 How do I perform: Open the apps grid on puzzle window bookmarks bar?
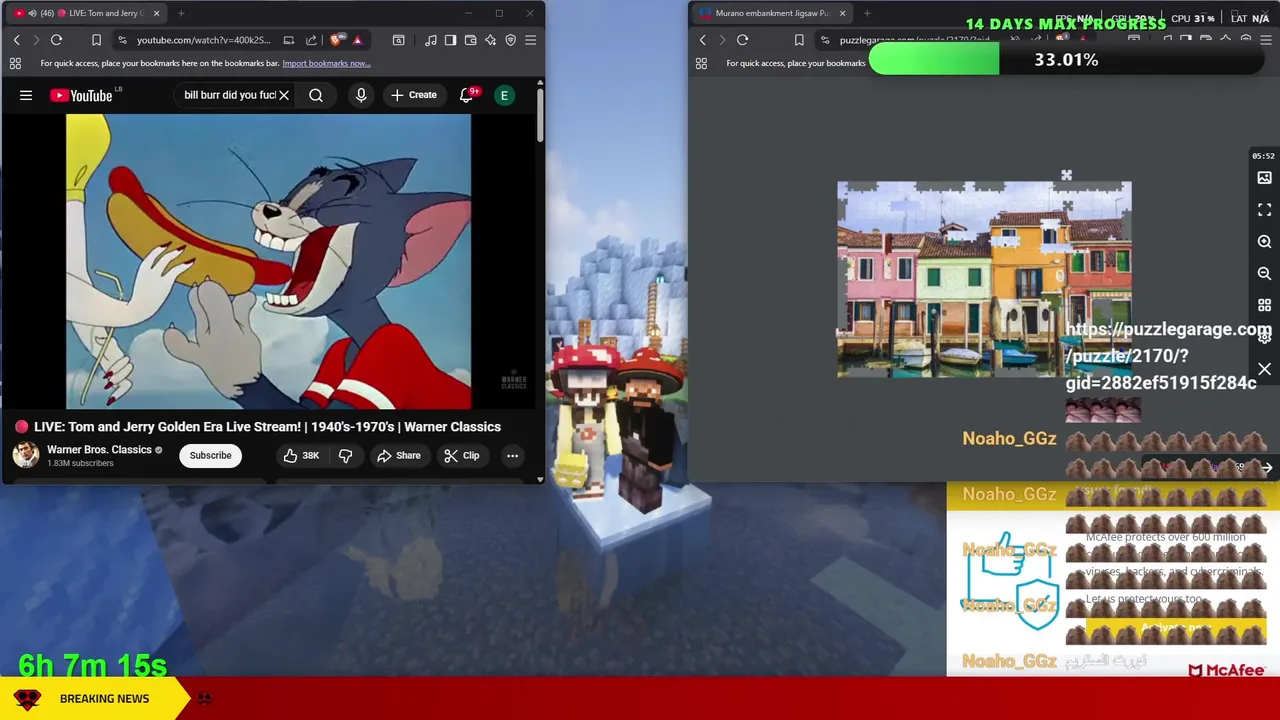[x=701, y=63]
